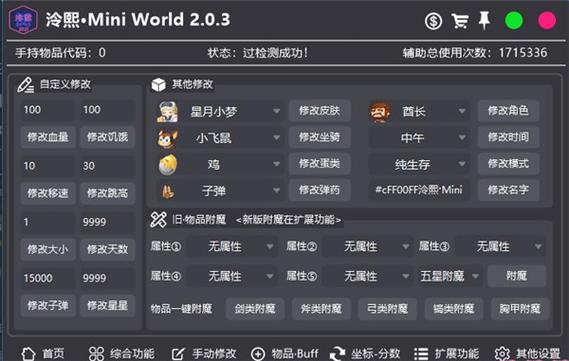Viewport: 569px width, 361px height.
Task: Click the hexagon app logo
Action: pyautogui.click(x=23, y=20)
